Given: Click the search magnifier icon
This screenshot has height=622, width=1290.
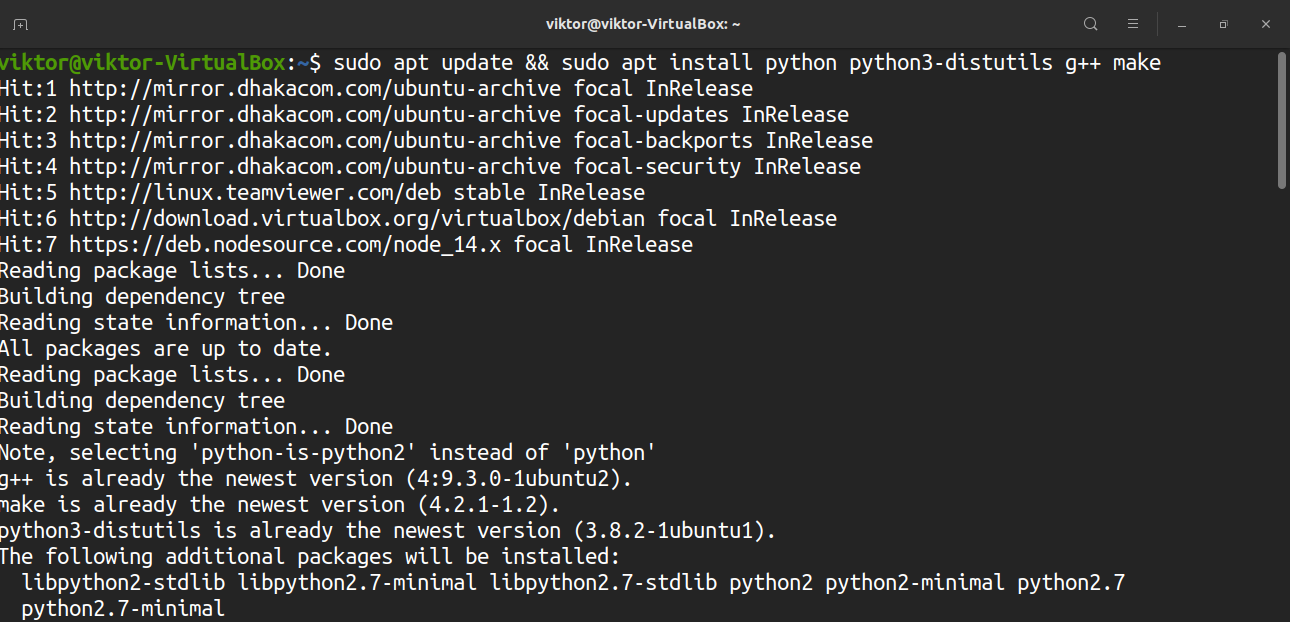Looking at the screenshot, I should [1091, 24].
